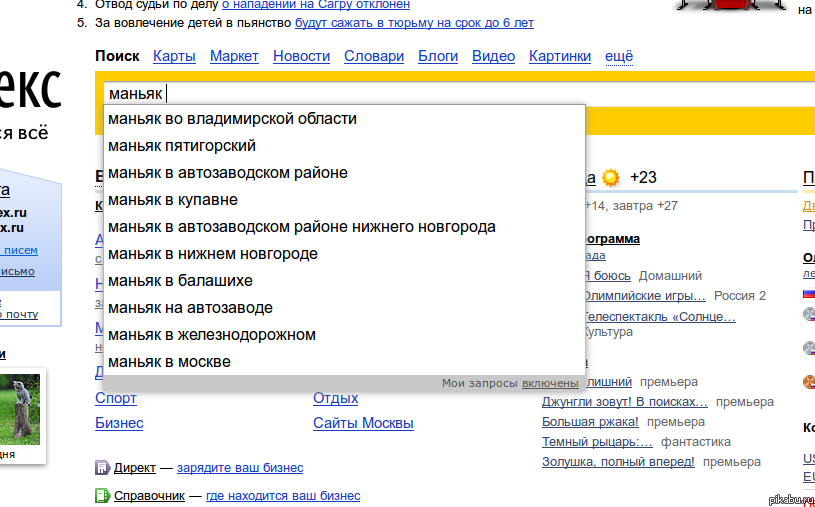Click the Russian flag icon

pos(808,294)
